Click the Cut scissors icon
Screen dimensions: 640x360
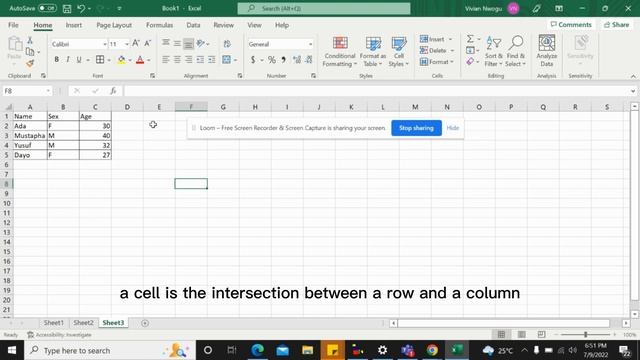tap(30, 40)
